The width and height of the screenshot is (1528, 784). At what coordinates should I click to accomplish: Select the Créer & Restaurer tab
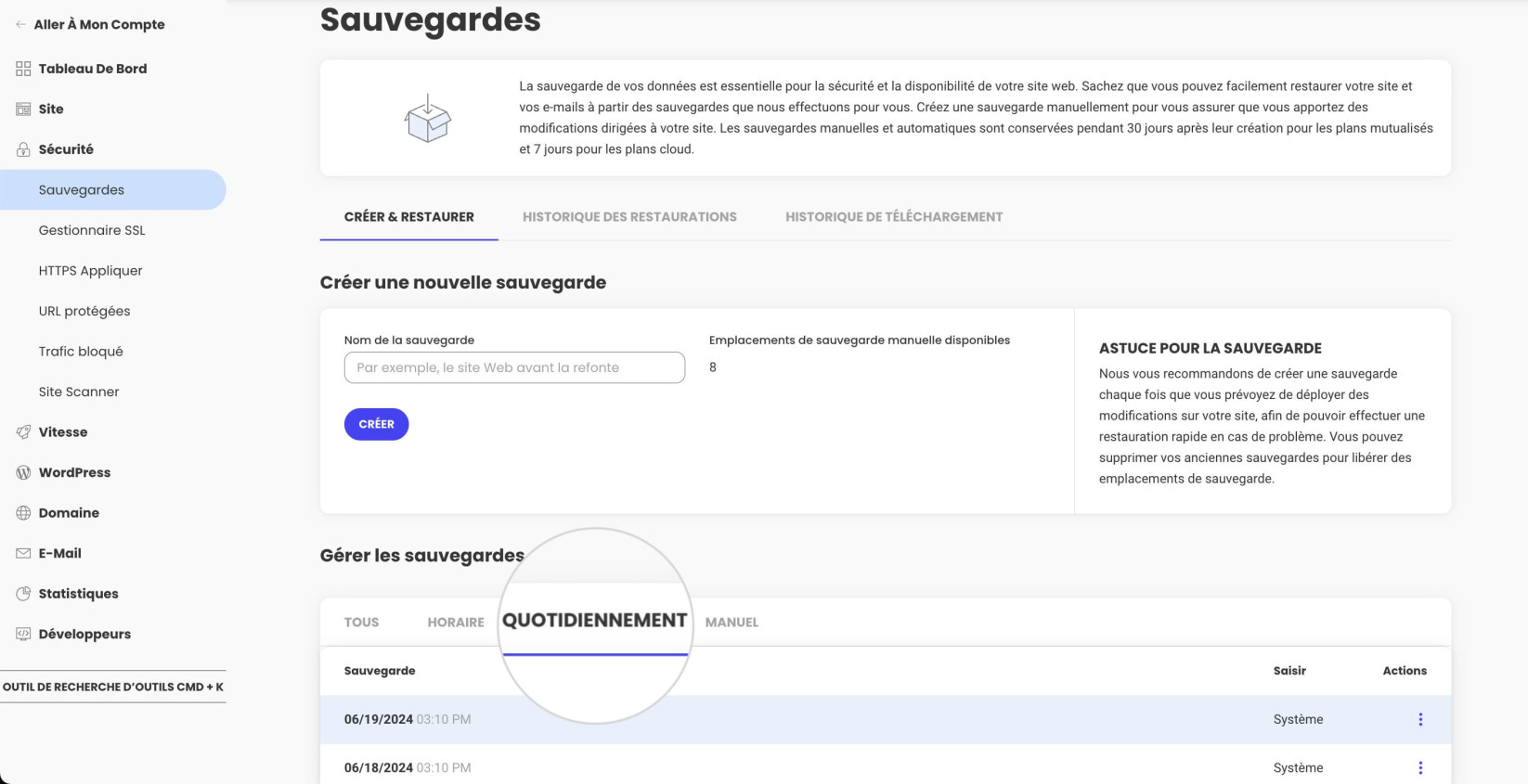[409, 217]
